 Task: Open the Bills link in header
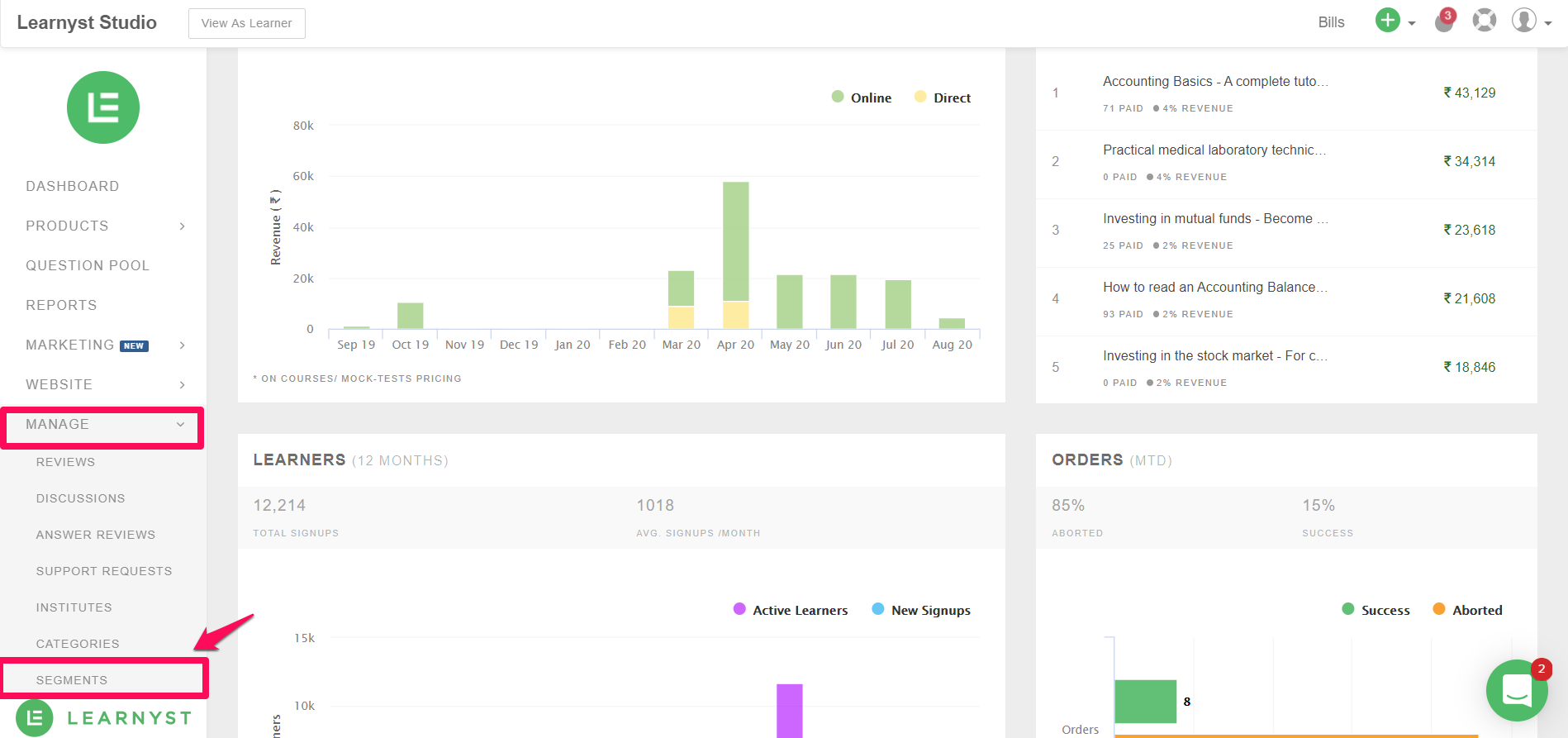coord(1331,22)
